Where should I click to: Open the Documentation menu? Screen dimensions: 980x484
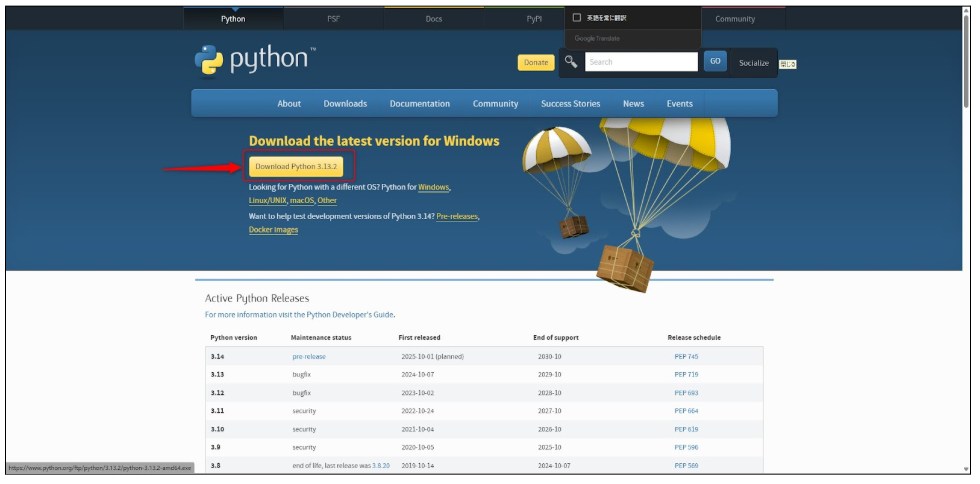coord(419,104)
